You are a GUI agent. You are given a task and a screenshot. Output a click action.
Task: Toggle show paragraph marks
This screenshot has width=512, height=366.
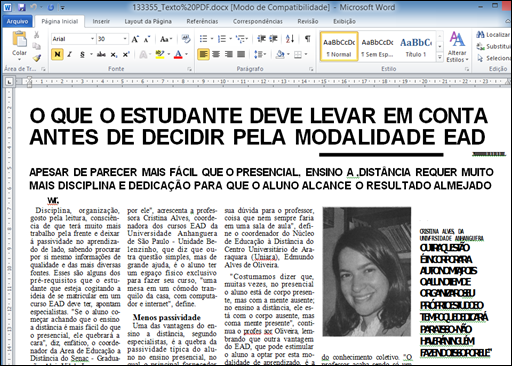tap(307, 39)
